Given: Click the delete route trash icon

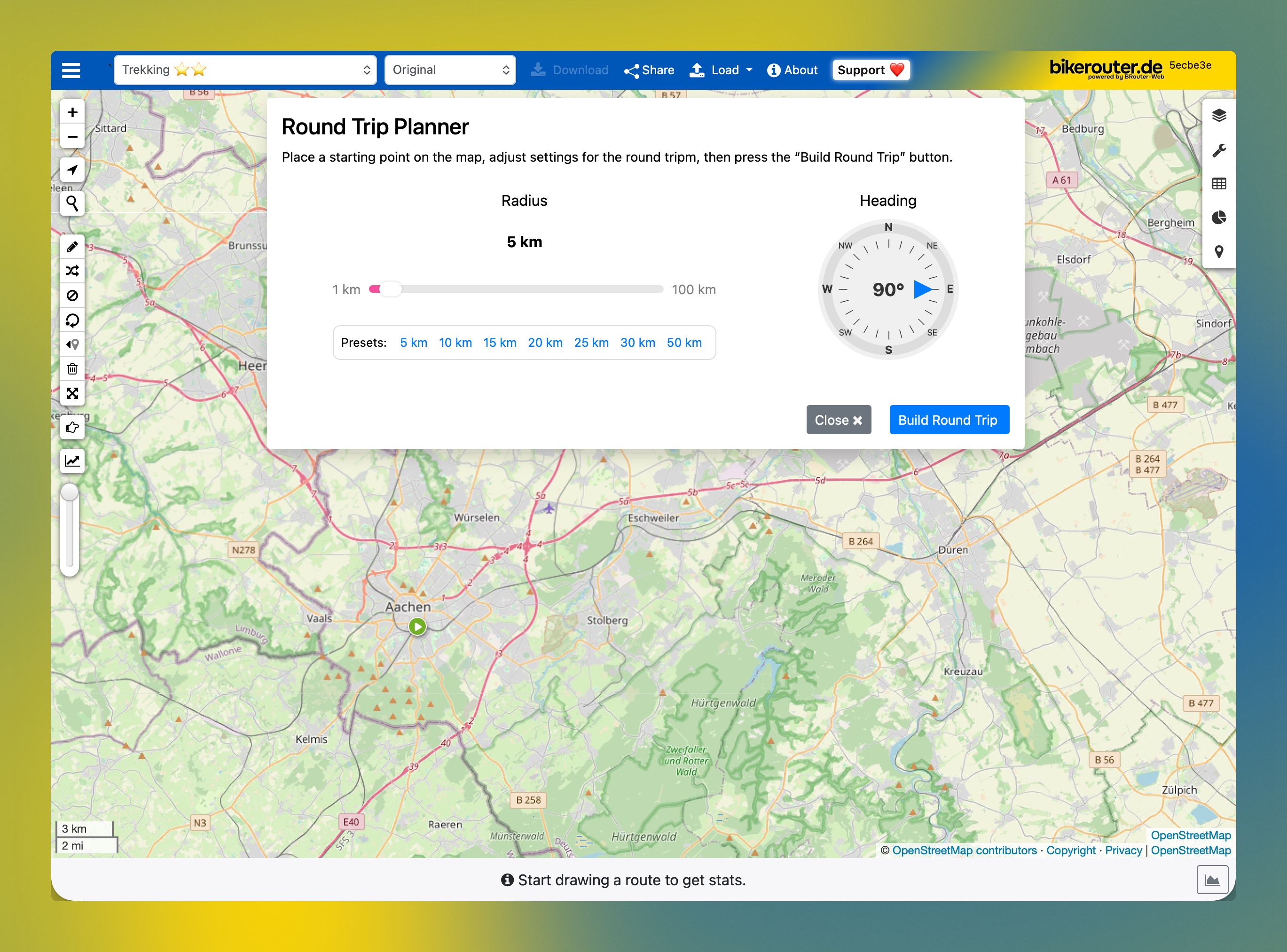Looking at the screenshot, I should tap(72, 369).
